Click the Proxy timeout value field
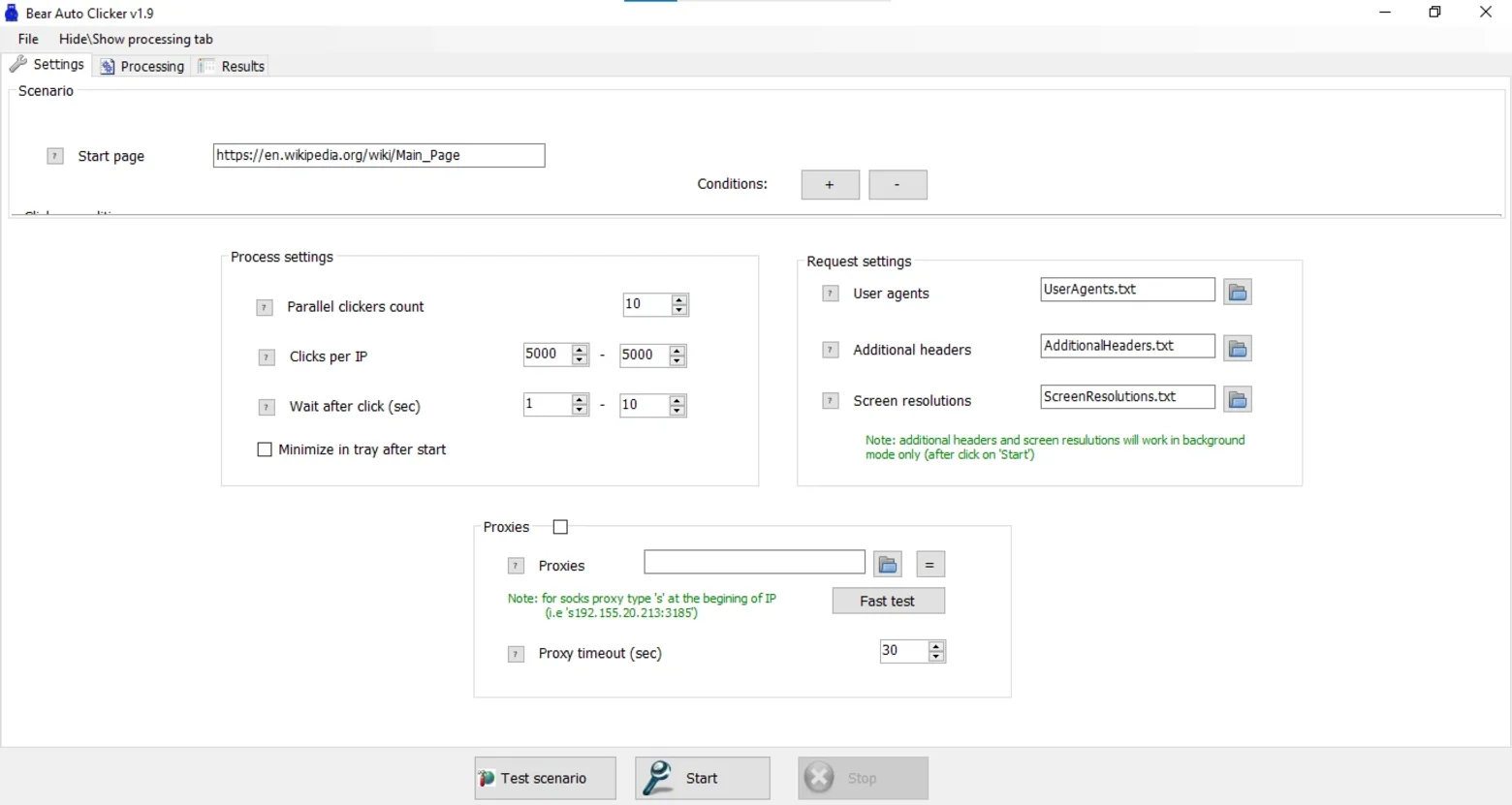 pyautogui.click(x=903, y=651)
